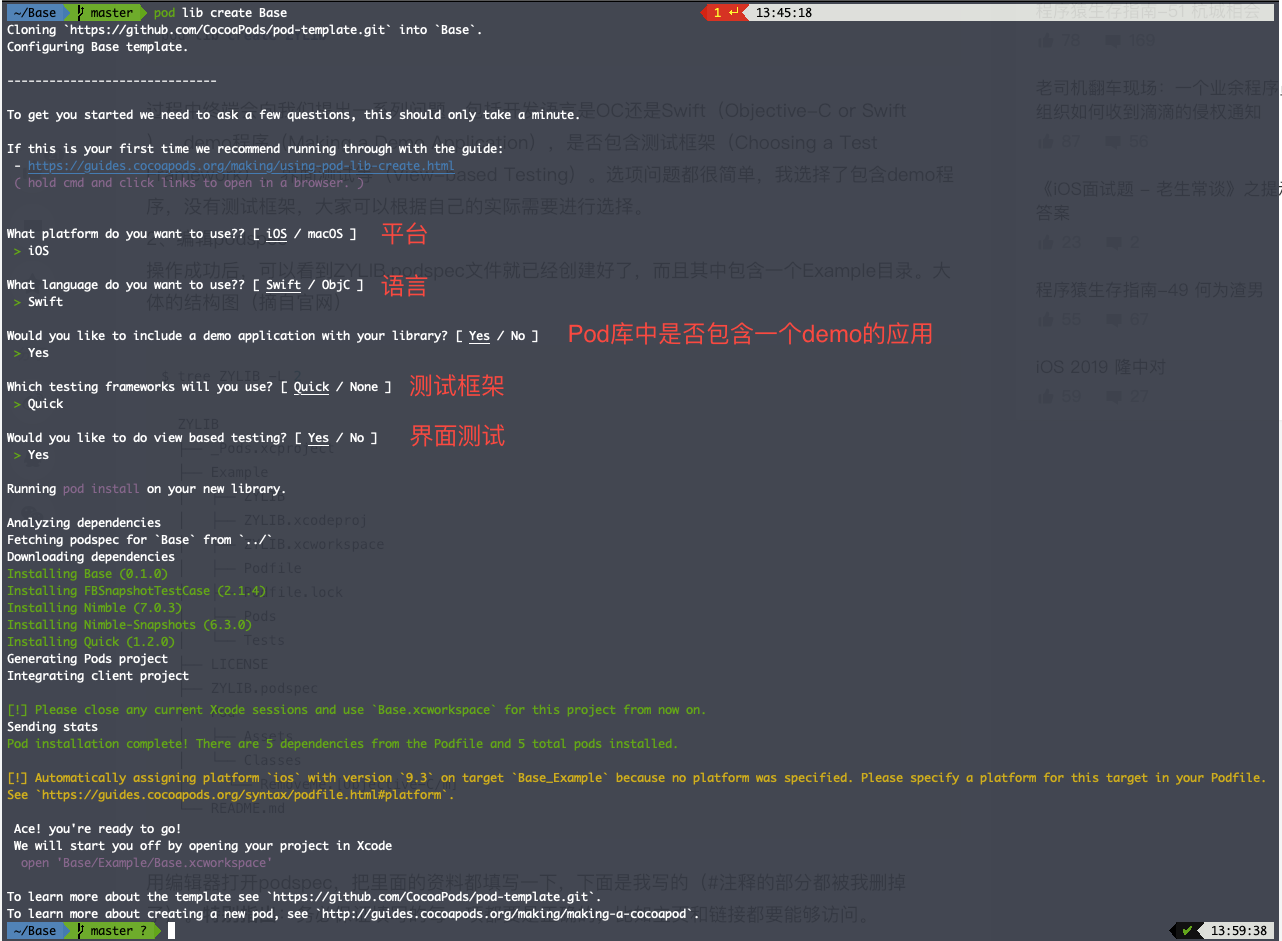Click the green checkmark status badge

1187,930
